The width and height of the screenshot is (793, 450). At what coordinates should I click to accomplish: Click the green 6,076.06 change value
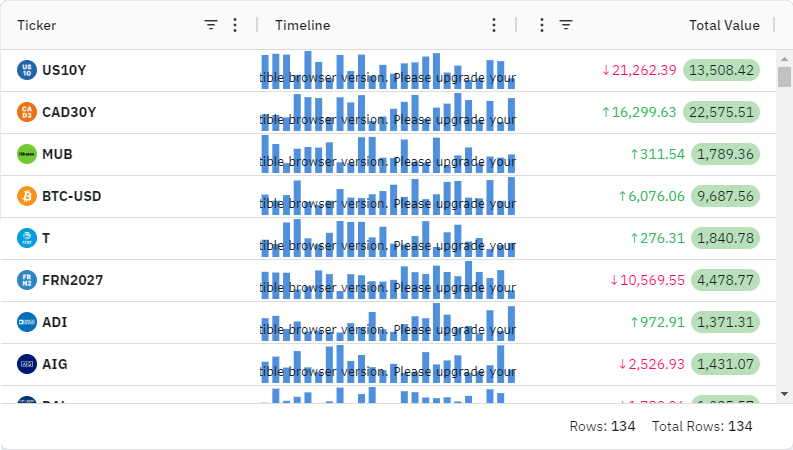(651, 196)
